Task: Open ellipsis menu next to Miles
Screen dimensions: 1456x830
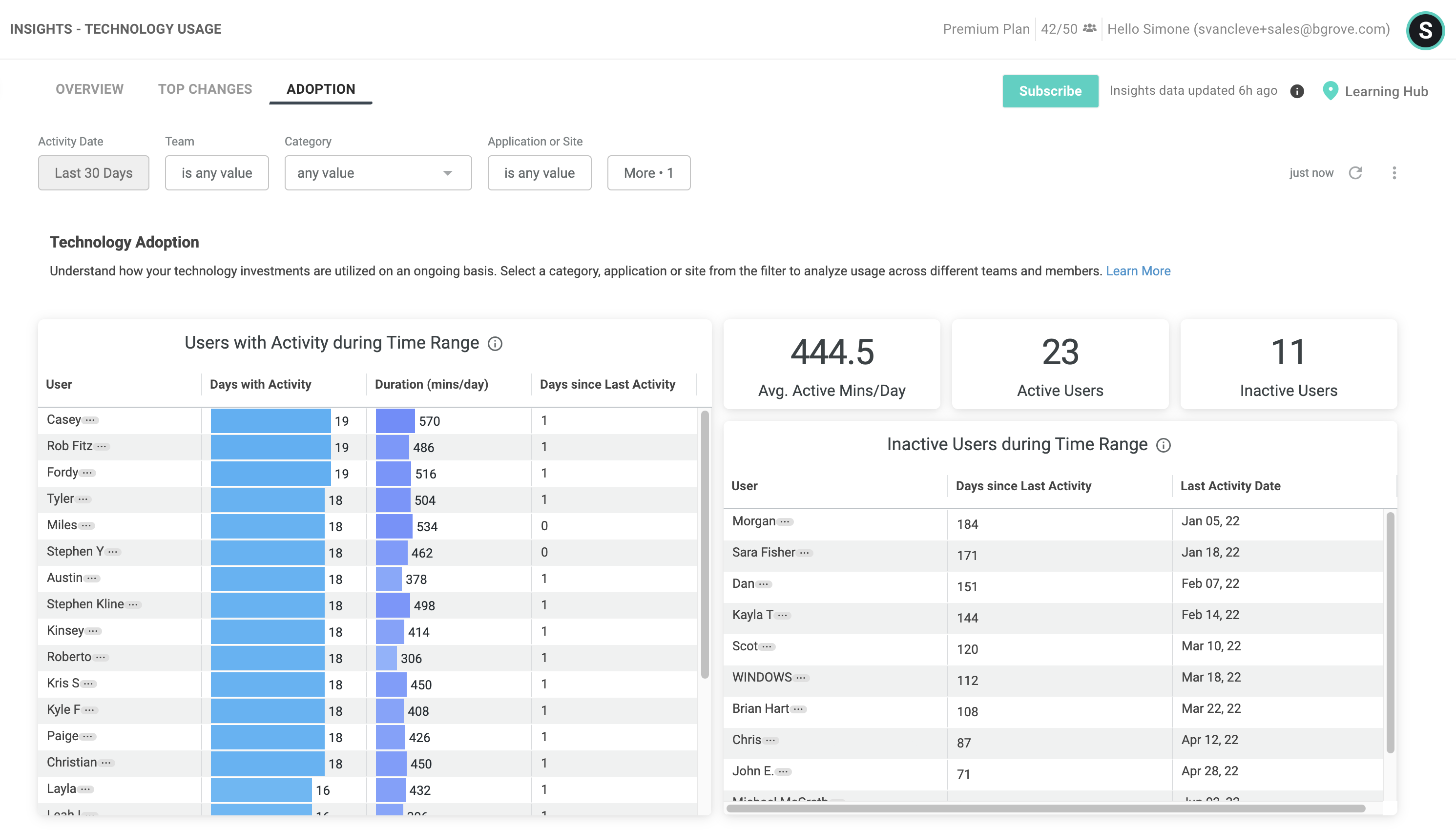Action: coord(86,526)
